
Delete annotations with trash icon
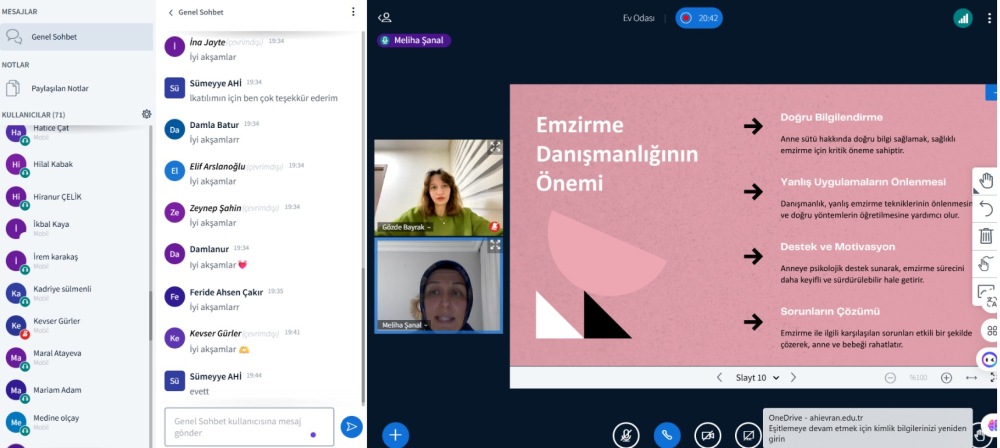[x=986, y=236]
